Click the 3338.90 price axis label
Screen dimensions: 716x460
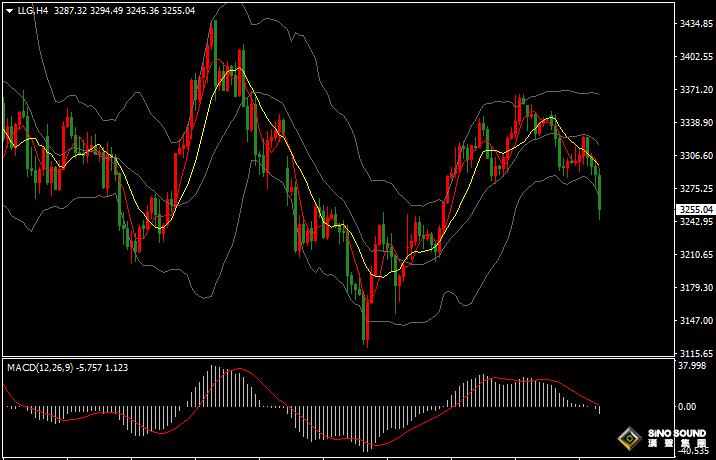(695, 123)
